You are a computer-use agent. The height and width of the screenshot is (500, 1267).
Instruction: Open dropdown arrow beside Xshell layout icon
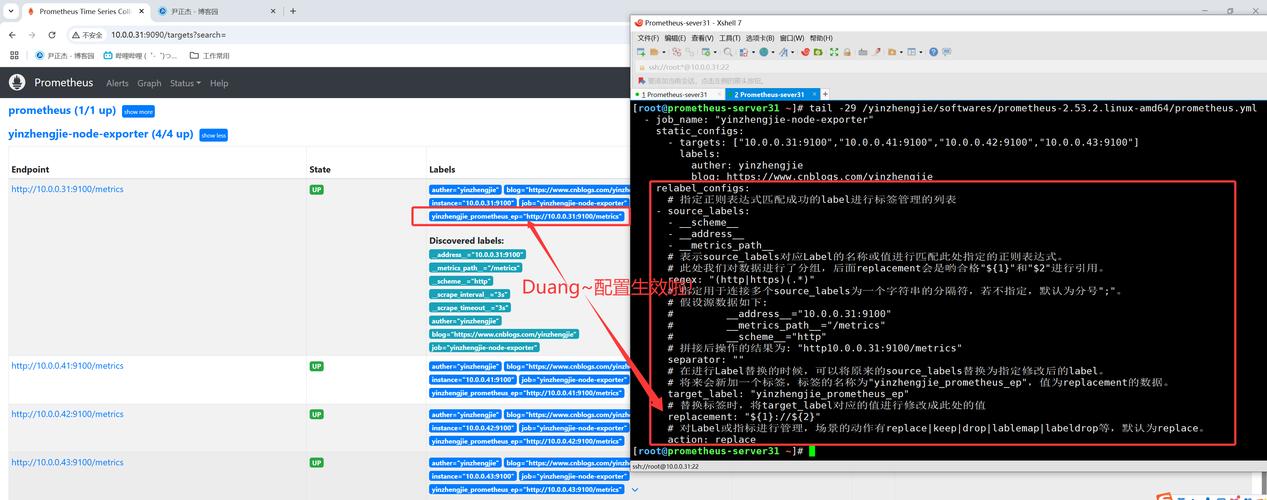coord(921,52)
